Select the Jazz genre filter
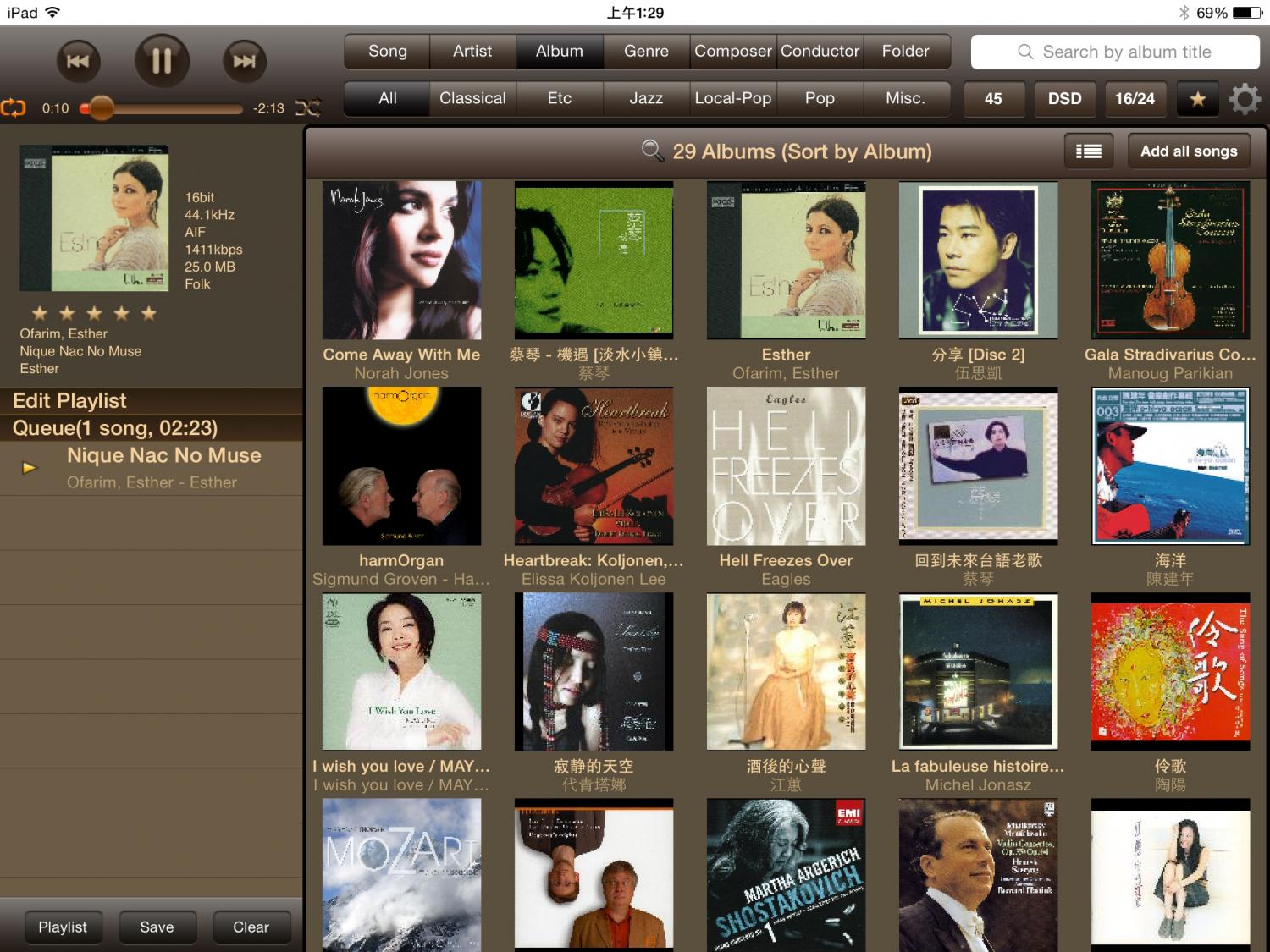This screenshot has height=952, width=1270. click(x=646, y=98)
